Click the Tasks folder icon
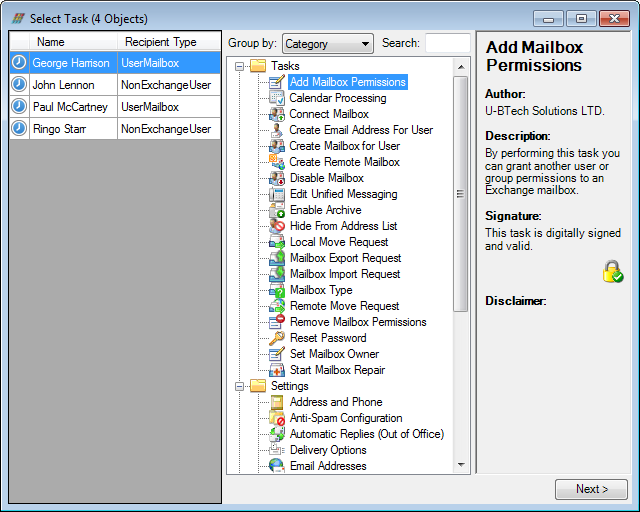640x512 pixels. tap(258, 66)
